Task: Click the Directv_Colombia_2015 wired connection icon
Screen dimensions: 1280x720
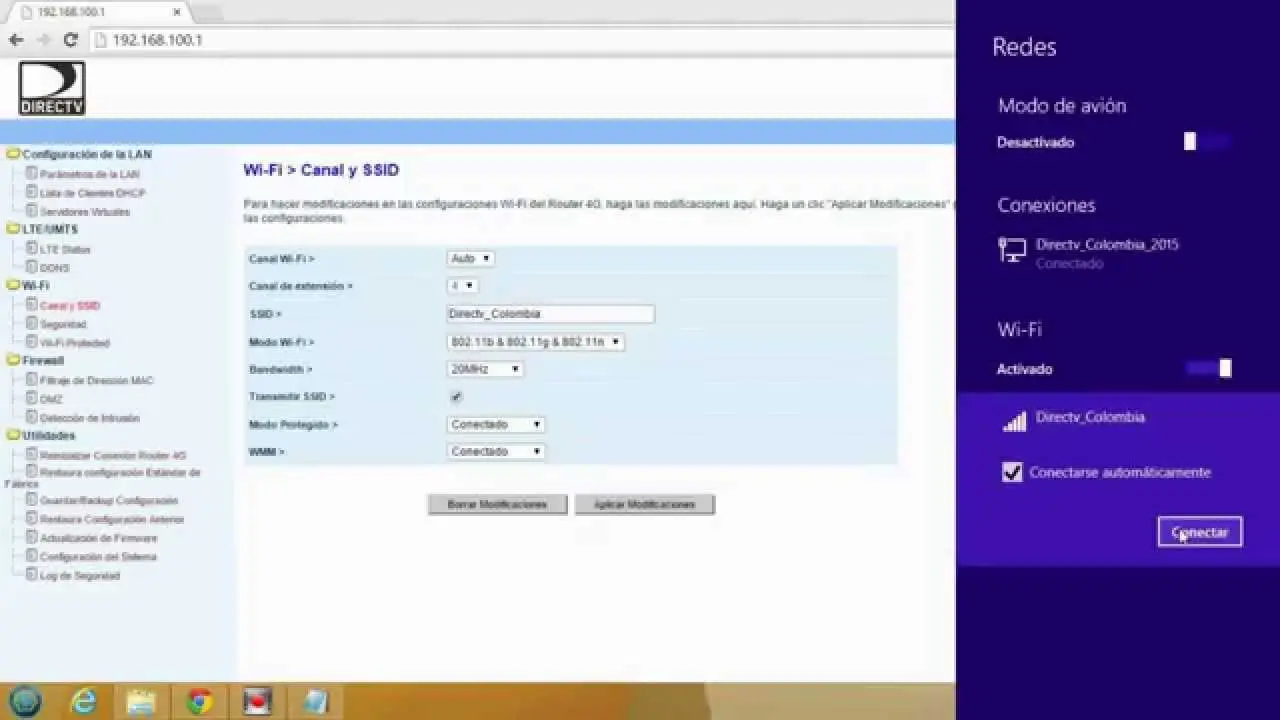Action: [x=1012, y=250]
